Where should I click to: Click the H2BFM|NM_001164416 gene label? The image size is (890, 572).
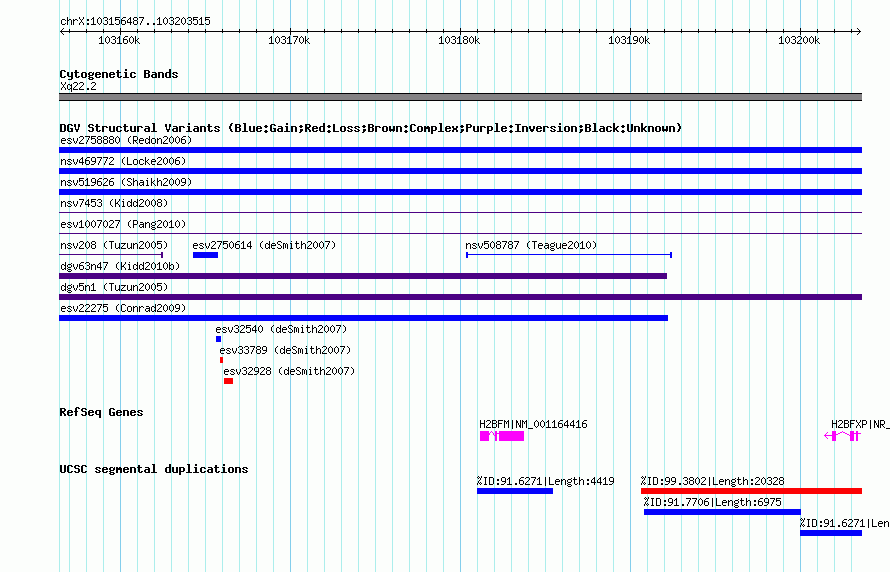point(533,424)
